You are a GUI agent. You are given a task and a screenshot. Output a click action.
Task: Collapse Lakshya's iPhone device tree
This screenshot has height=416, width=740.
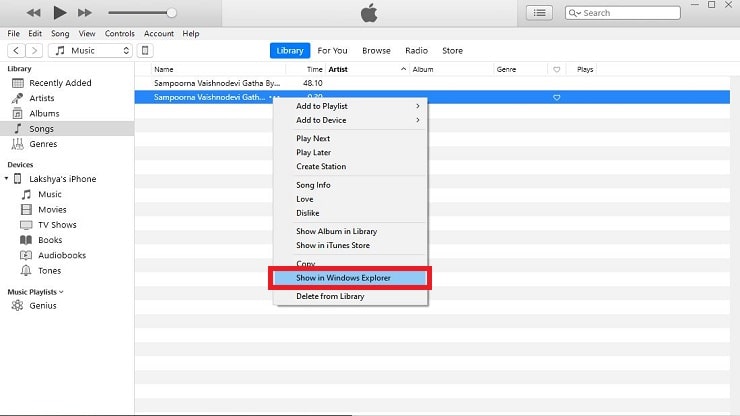6,178
